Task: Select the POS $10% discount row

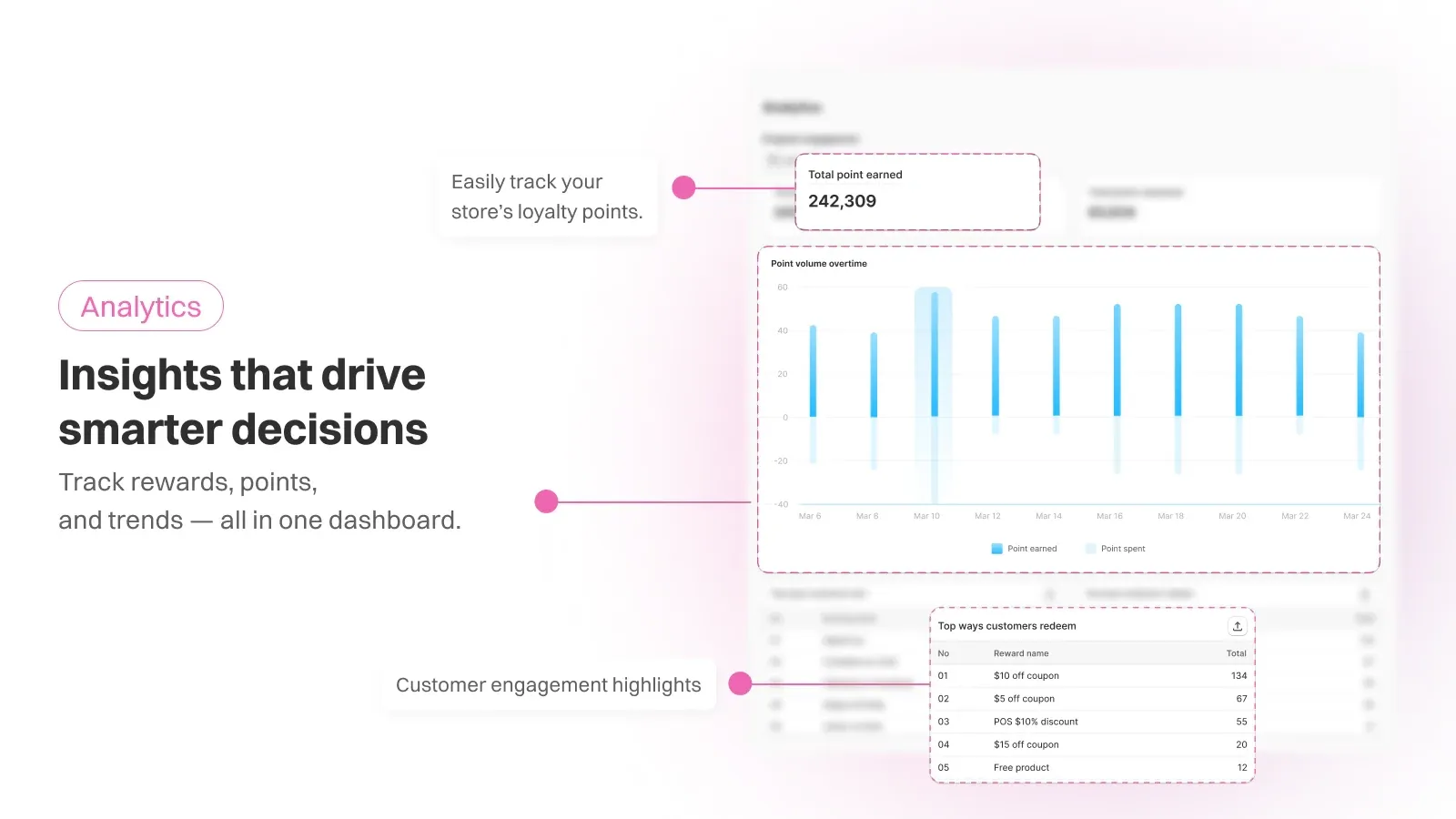Action: click(1092, 722)
